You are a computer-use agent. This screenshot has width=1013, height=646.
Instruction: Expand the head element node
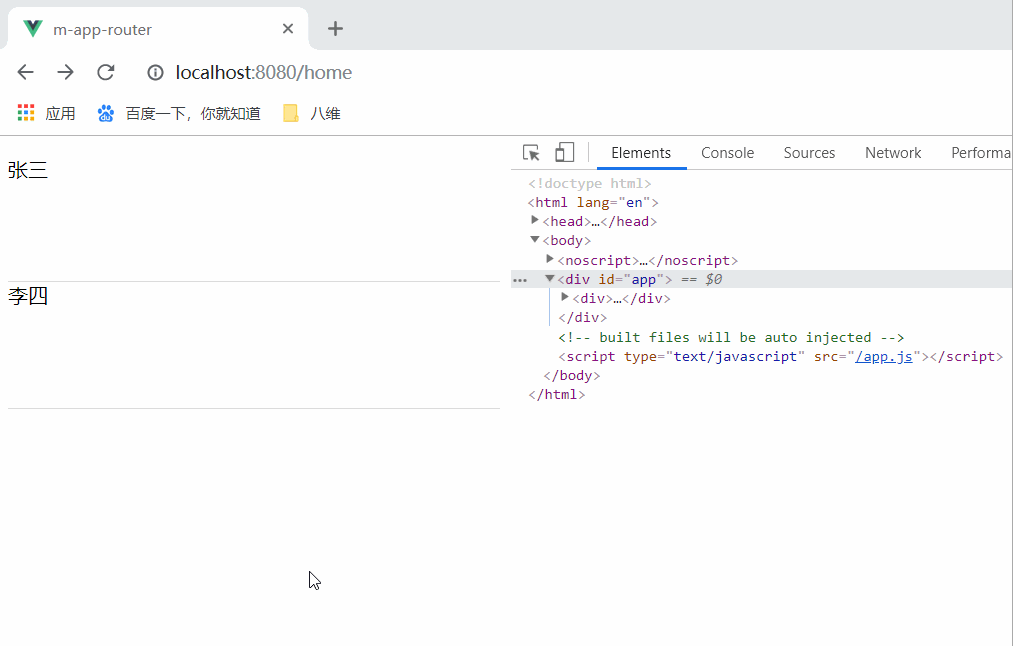click(x=535, y=220)
